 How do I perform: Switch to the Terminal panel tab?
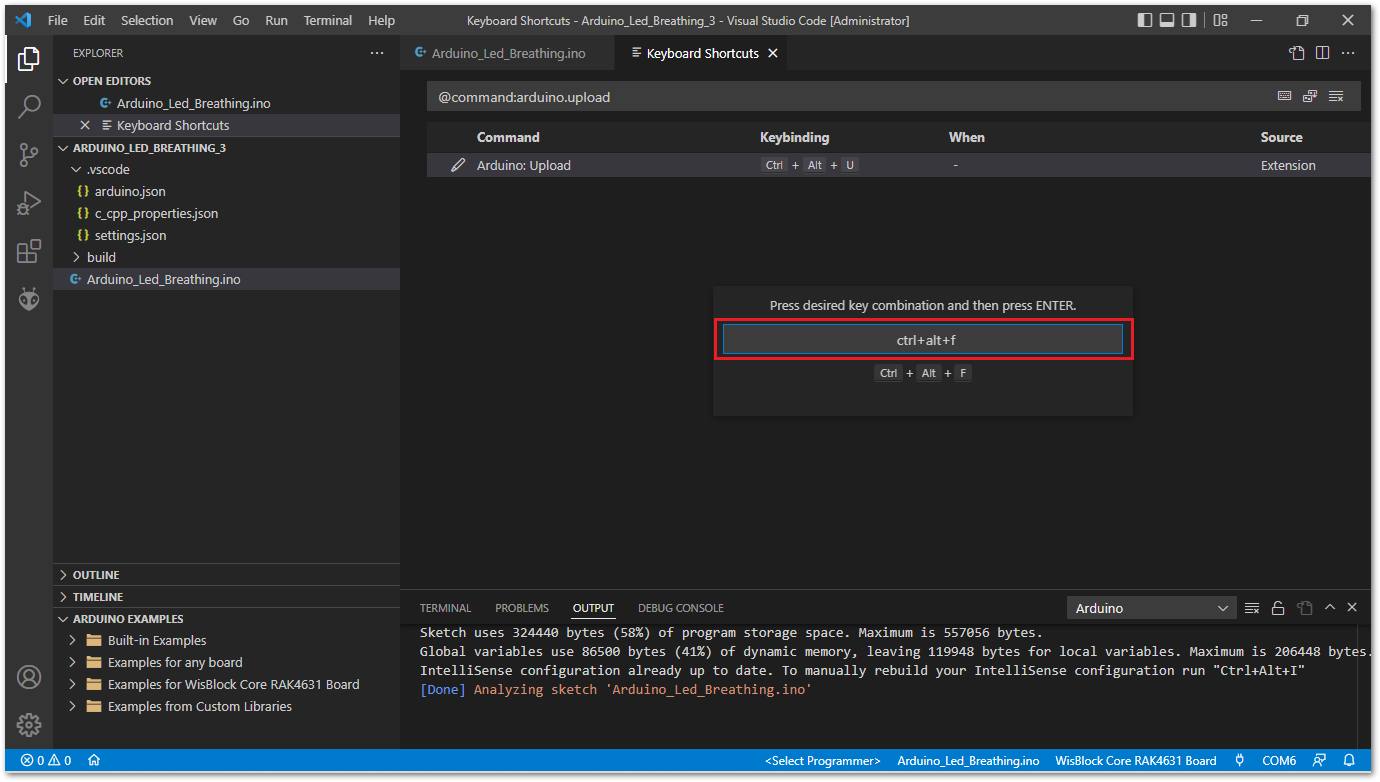click(x=445, y=608)
